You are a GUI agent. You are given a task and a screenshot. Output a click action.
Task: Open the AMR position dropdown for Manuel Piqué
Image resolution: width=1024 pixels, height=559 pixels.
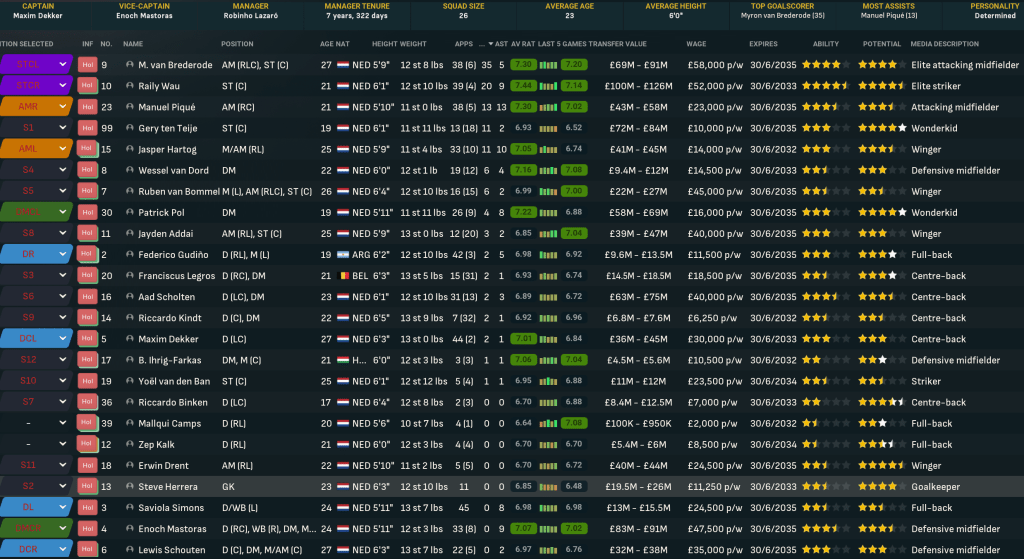63,107
